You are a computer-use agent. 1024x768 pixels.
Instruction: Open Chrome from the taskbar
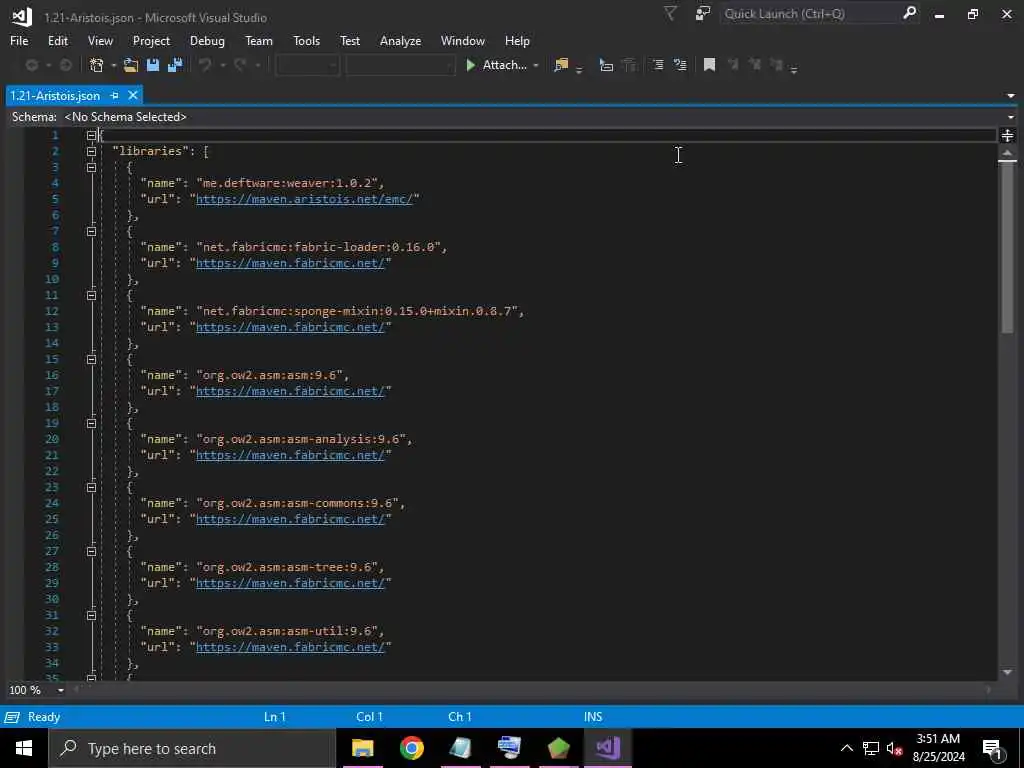pyautogui.click(x=411, y=748)
